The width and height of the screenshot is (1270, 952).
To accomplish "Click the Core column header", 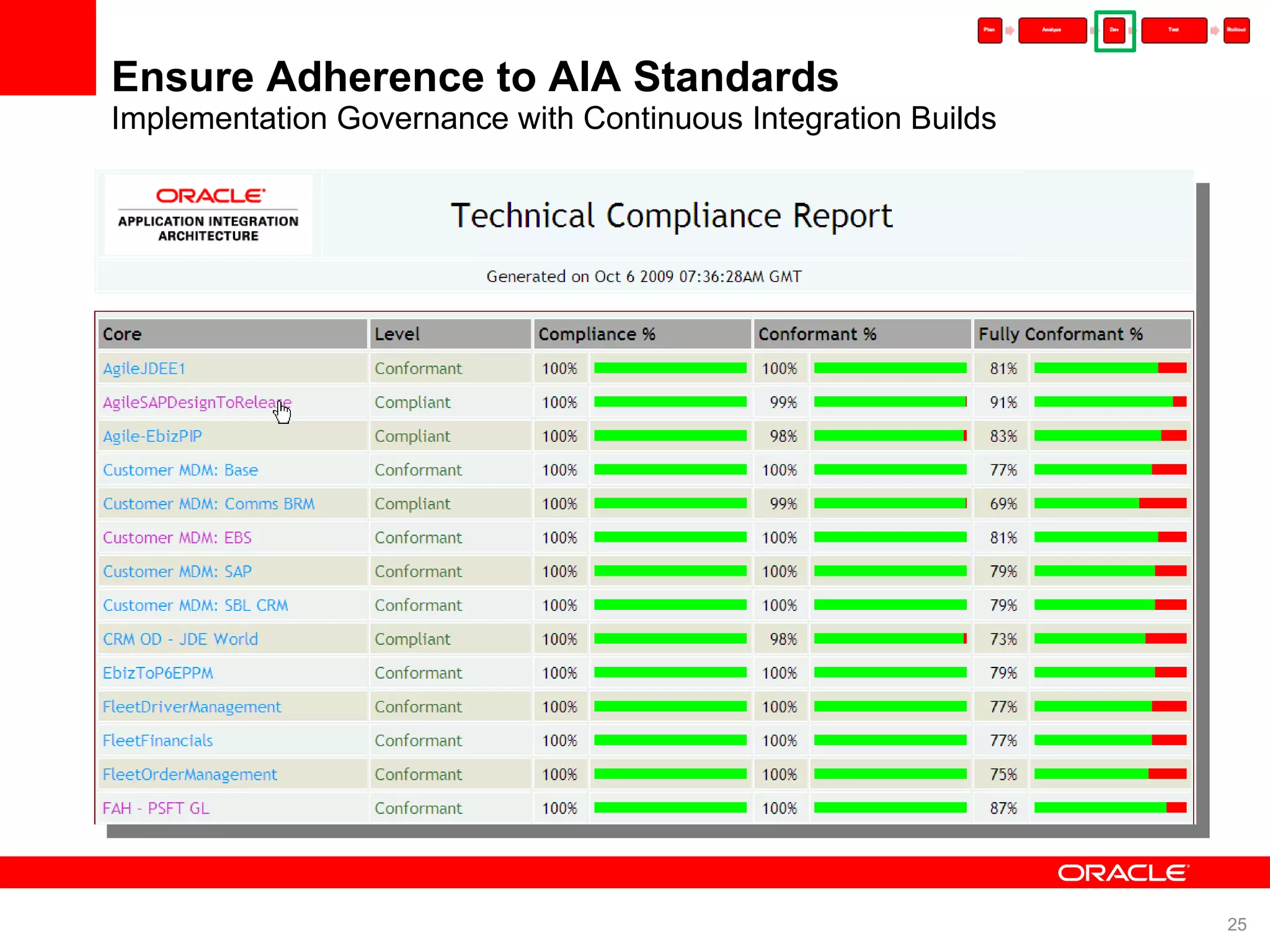I will point(233,334).
